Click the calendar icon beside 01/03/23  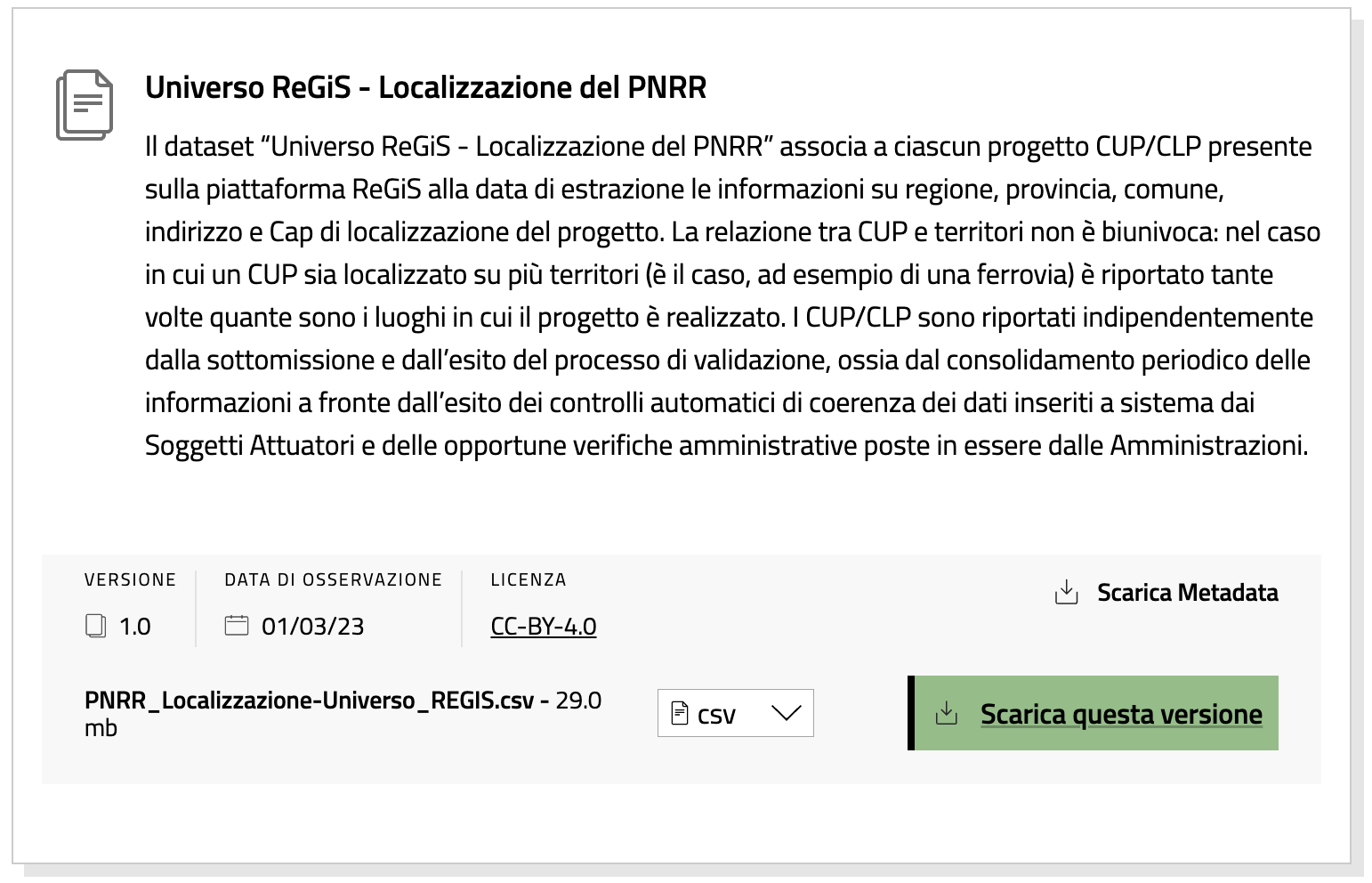click(237, 625)
